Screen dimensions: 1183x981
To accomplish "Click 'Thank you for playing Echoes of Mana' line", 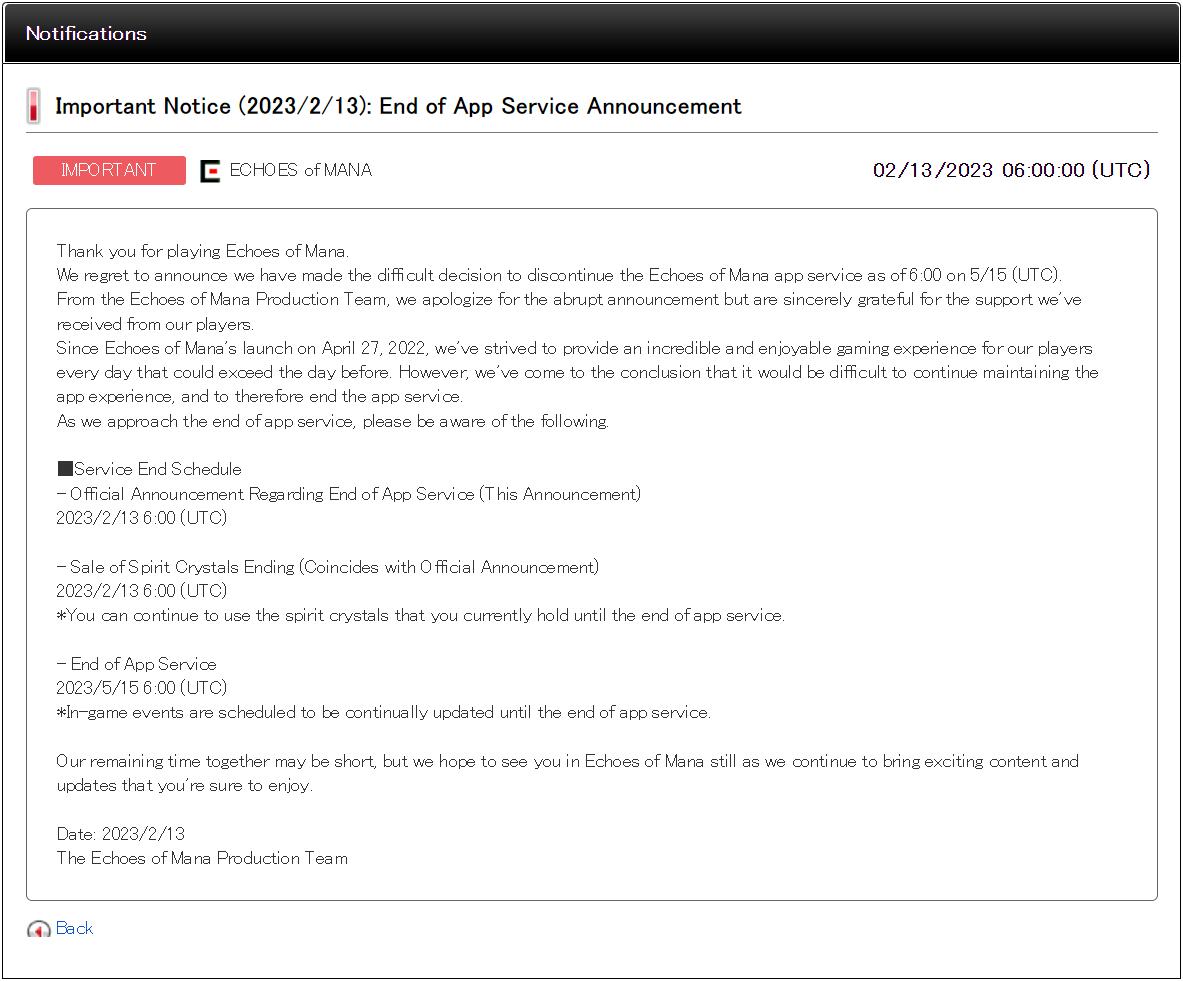I will pyautogui.click(x=203, y=251).
